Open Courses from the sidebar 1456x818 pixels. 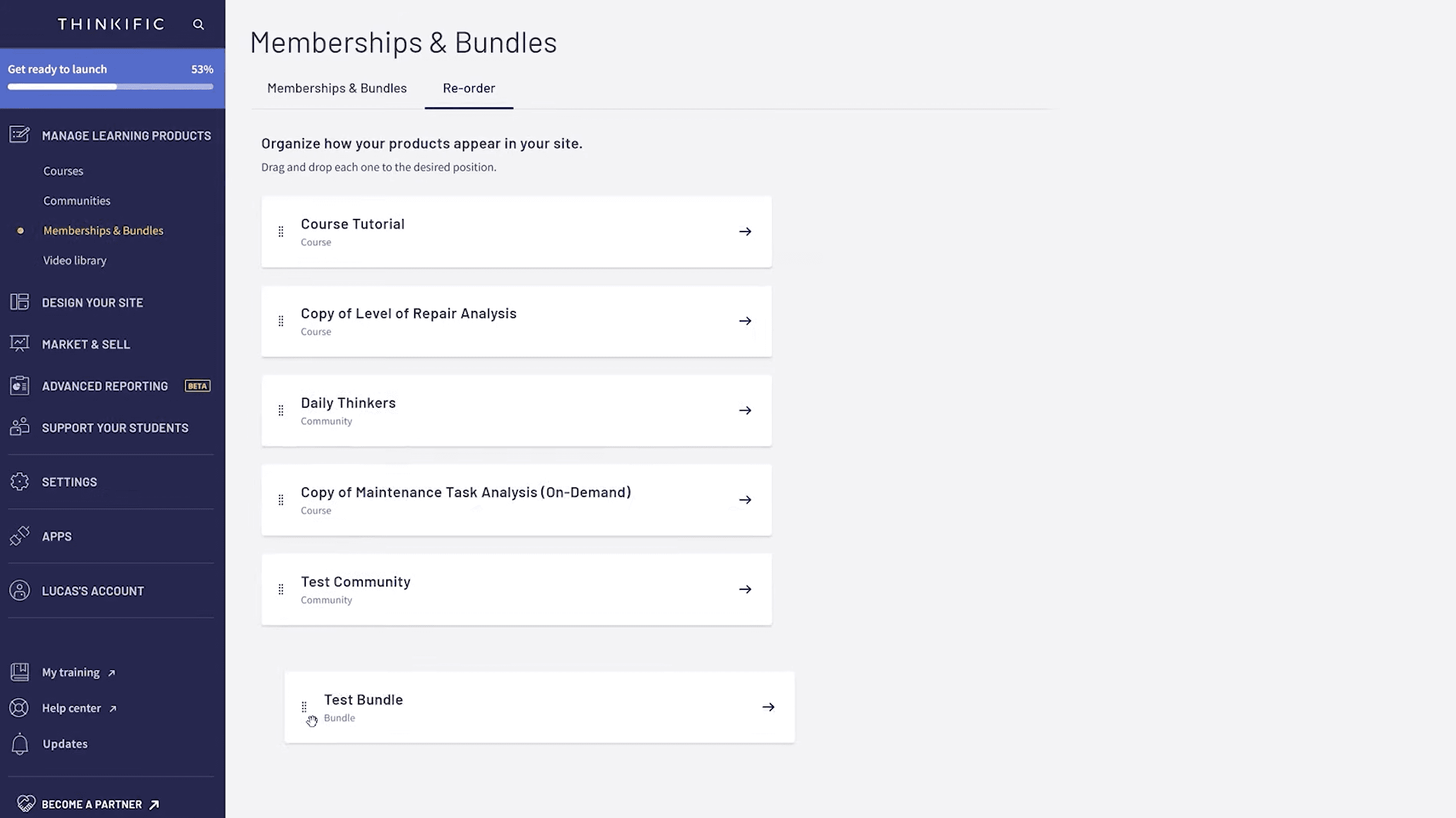coord(63,170)
